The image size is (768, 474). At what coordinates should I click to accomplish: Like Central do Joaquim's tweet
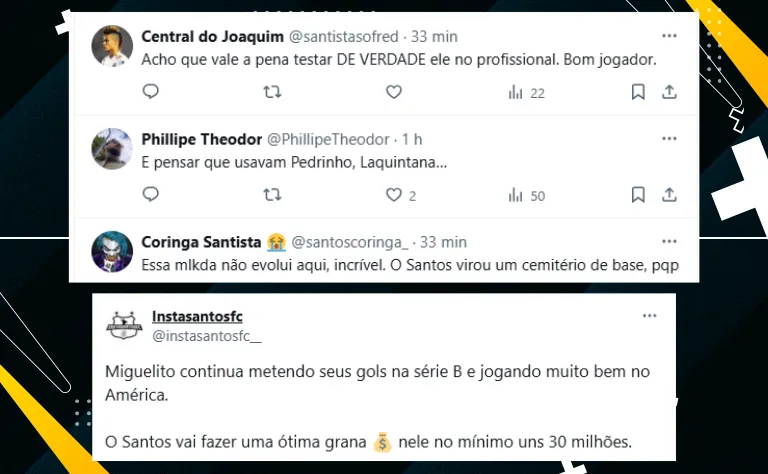[x=394, y=92]
